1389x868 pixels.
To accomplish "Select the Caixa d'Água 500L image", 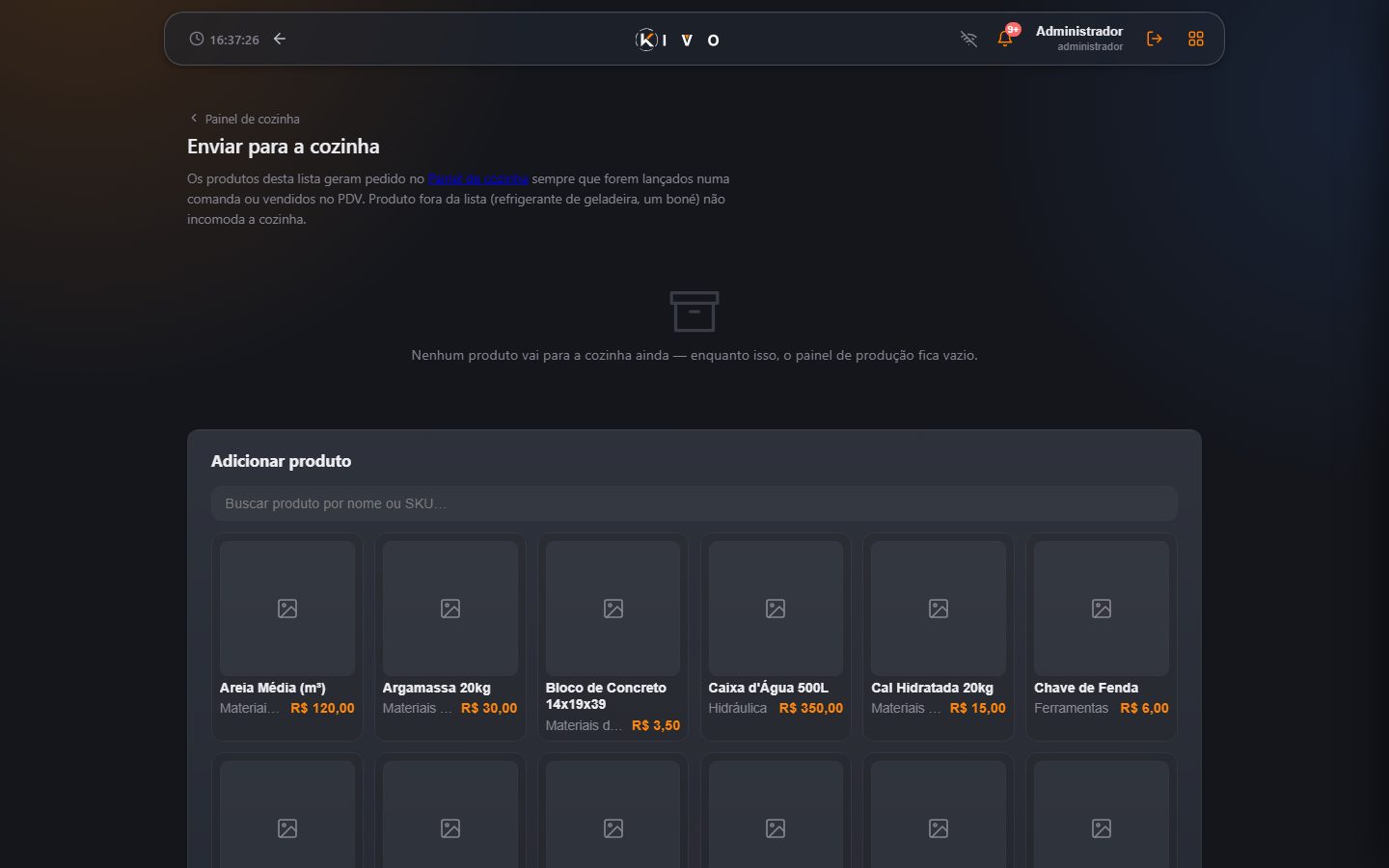I will pyautogui.click(x=776, y=609).
